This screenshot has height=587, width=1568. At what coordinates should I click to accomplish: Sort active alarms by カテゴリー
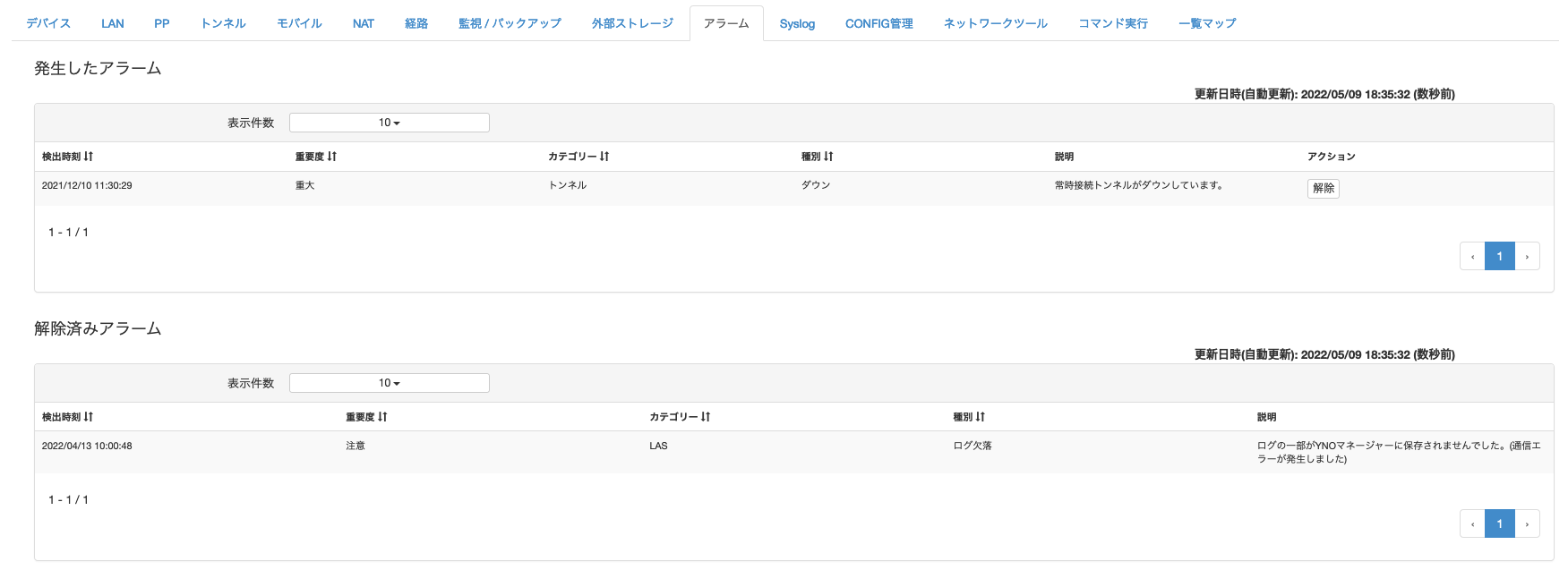[578, 157]
